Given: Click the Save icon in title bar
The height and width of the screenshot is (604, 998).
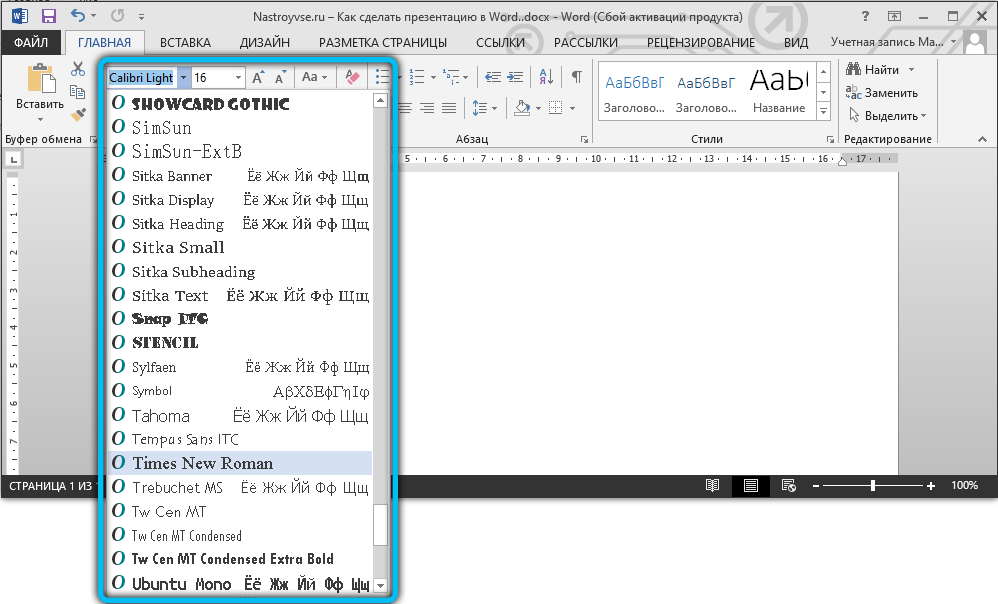Looking at the screenshot, I should coord(49,16).
